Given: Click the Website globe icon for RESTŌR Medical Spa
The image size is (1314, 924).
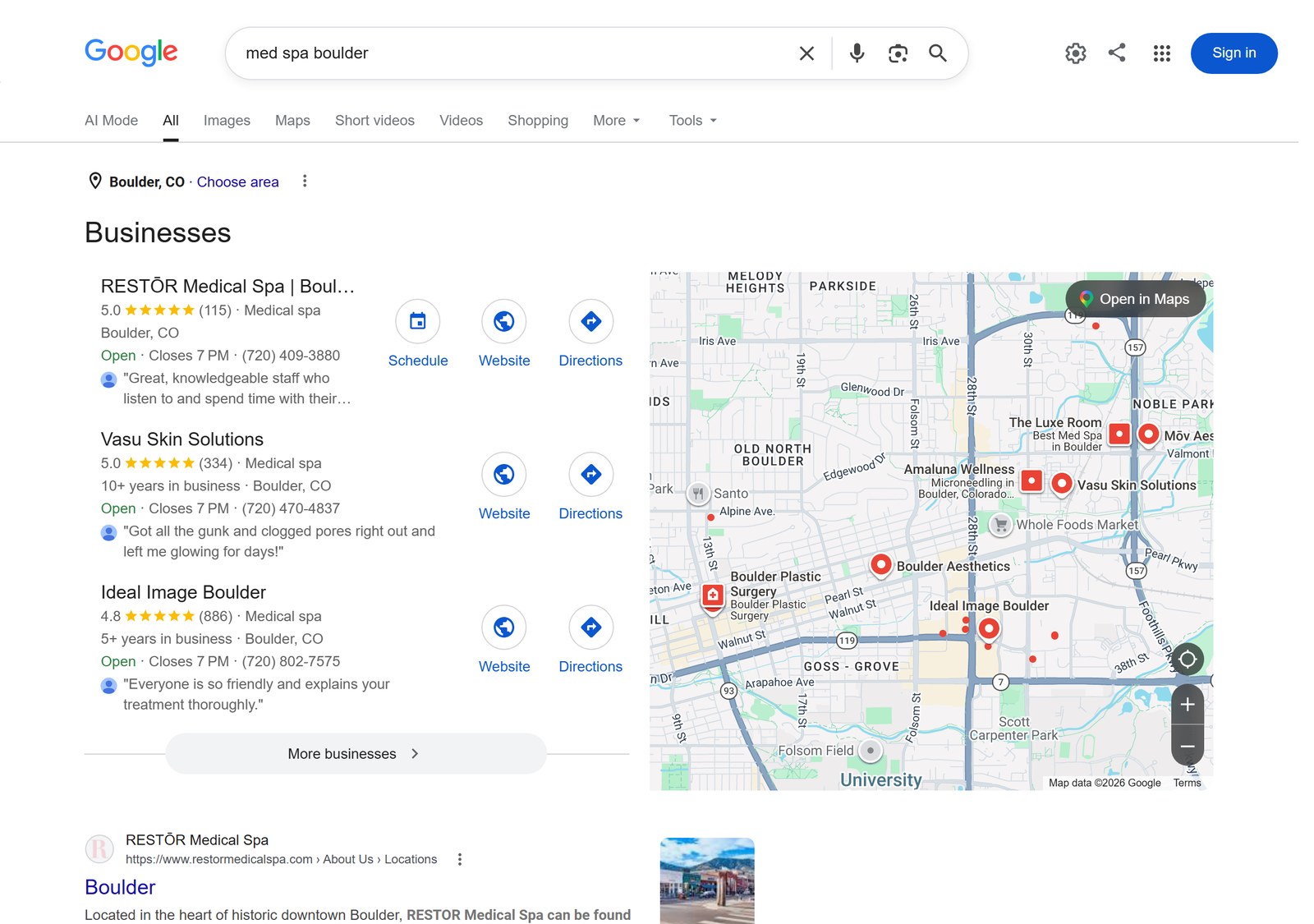Looking at the screenshot, I should click(x=504, y=321).
